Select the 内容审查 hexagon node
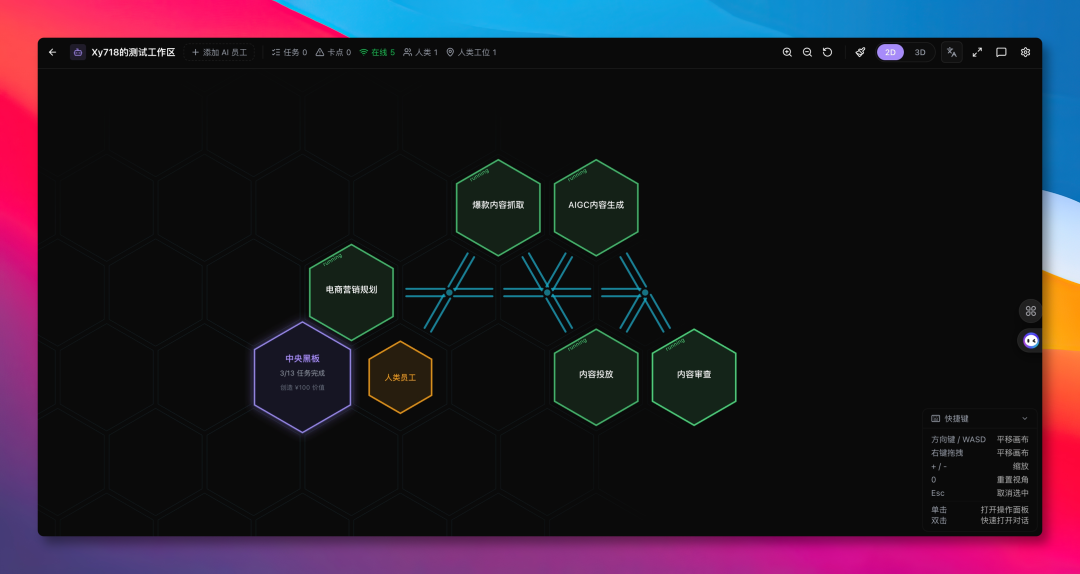This screenshot has width=1080, height=574. click(694, 377)
